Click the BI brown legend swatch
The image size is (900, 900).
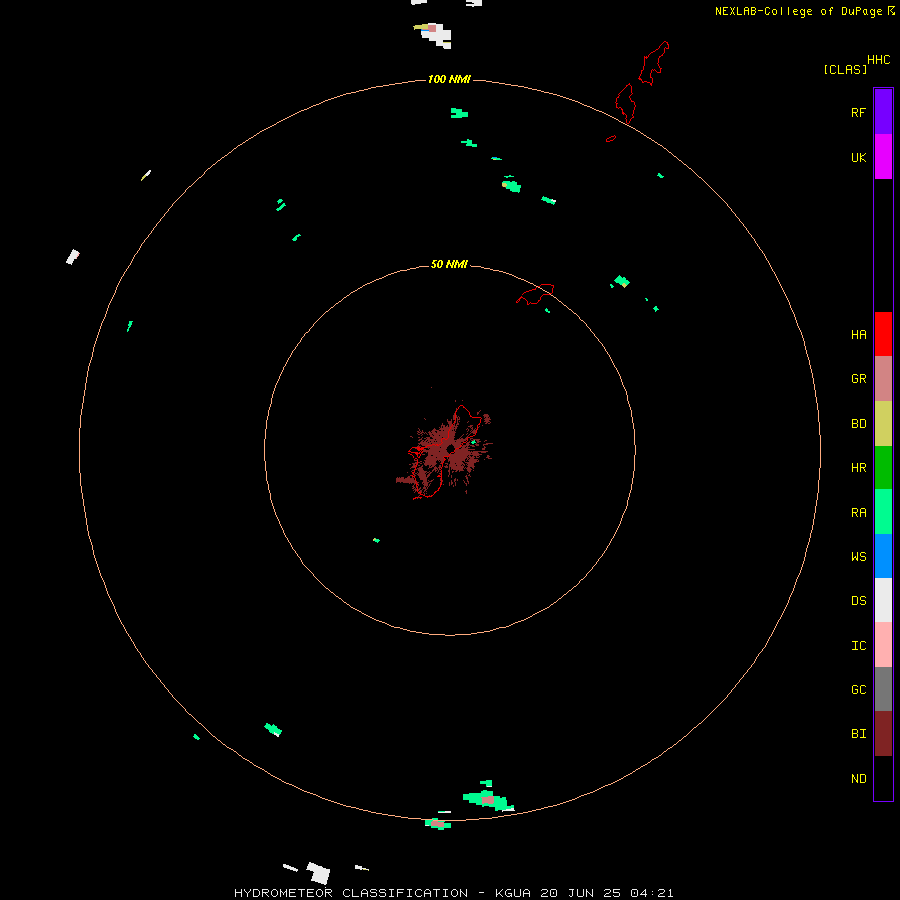point(883,734)
